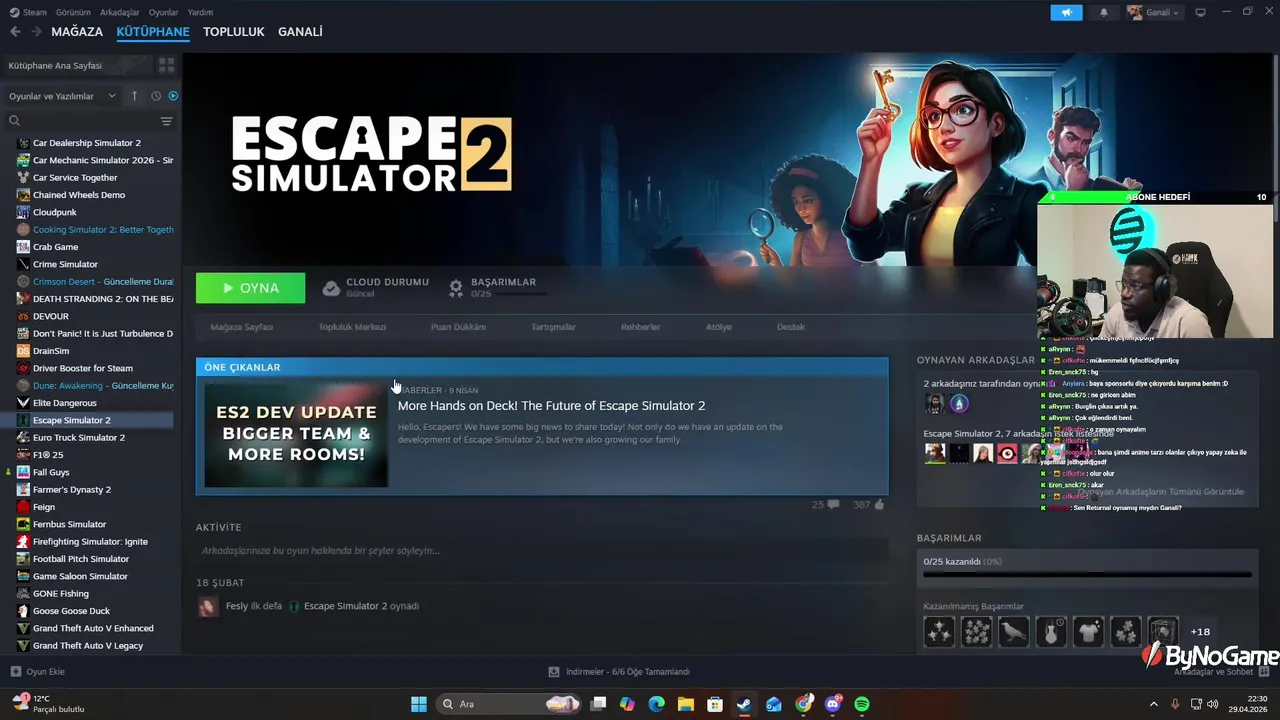This screenshot has width=1280, height=720.
Task: Open Spotify from the taskbar
Action: pos(862,704)
